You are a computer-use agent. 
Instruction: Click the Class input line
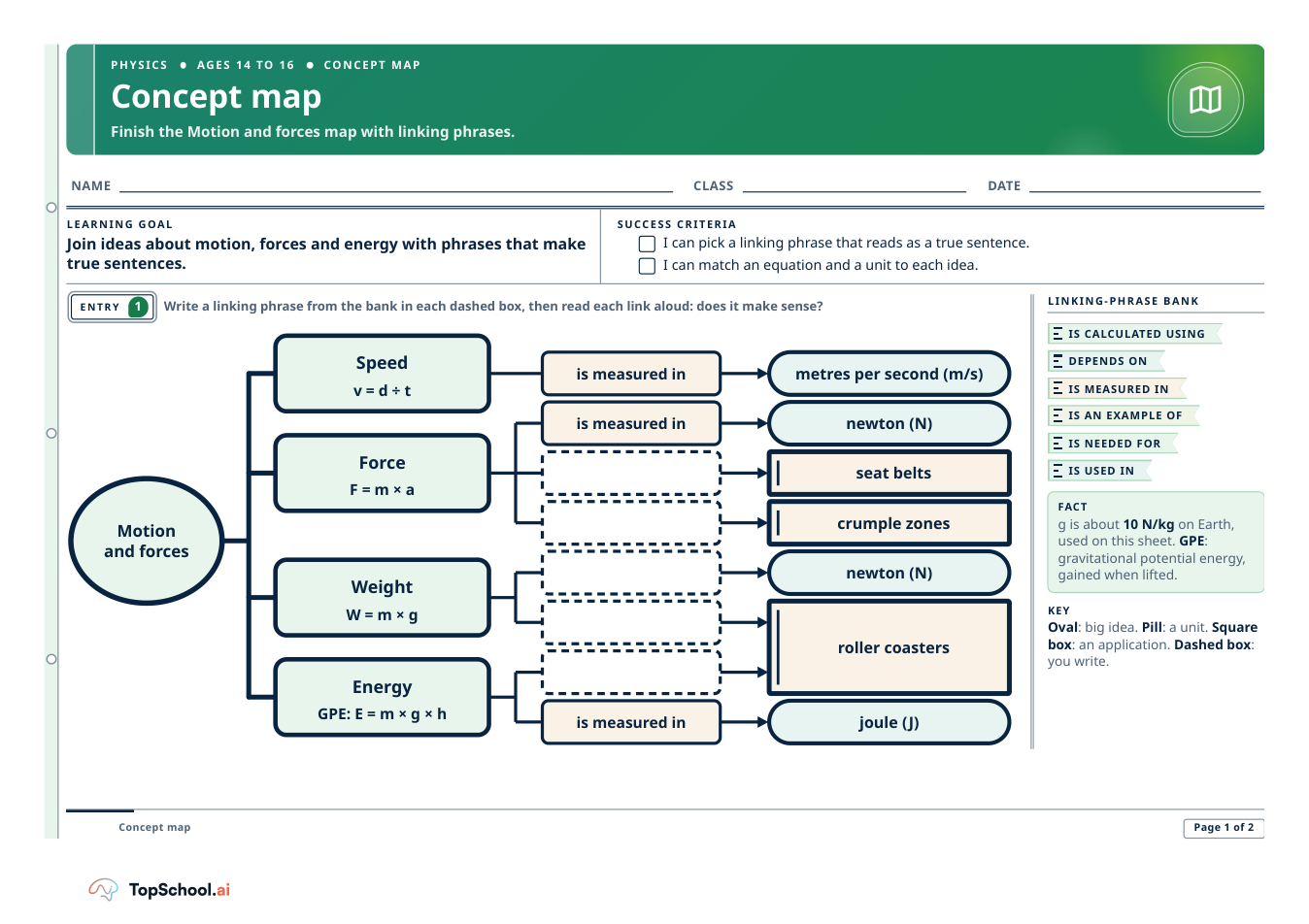(x=855, y=185)
